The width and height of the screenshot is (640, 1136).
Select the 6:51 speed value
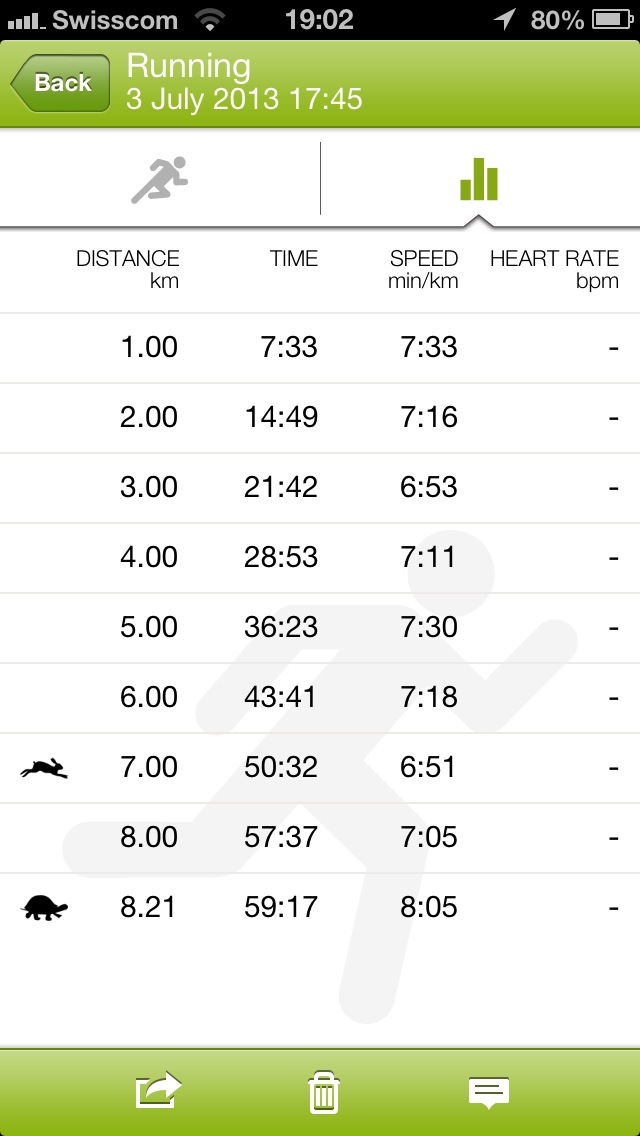(x=428, y=767)
